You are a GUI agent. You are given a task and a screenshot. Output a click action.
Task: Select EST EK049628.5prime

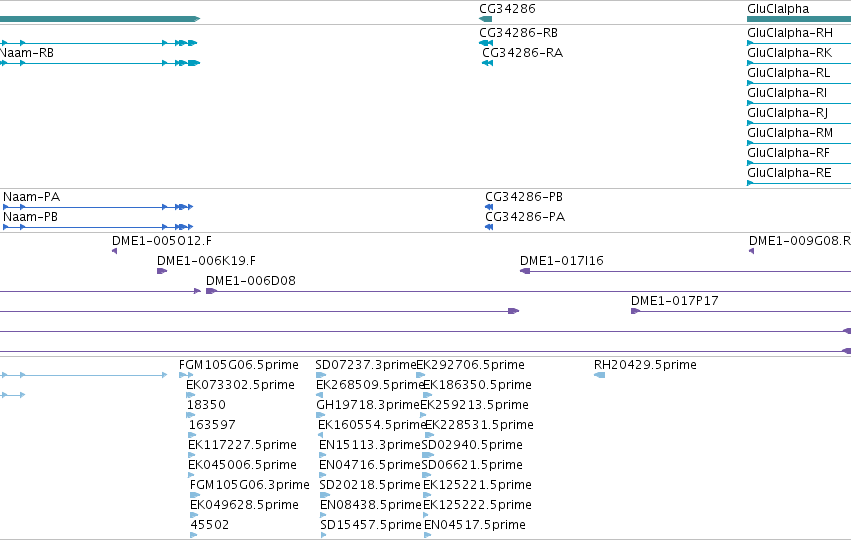click(244, 505)
